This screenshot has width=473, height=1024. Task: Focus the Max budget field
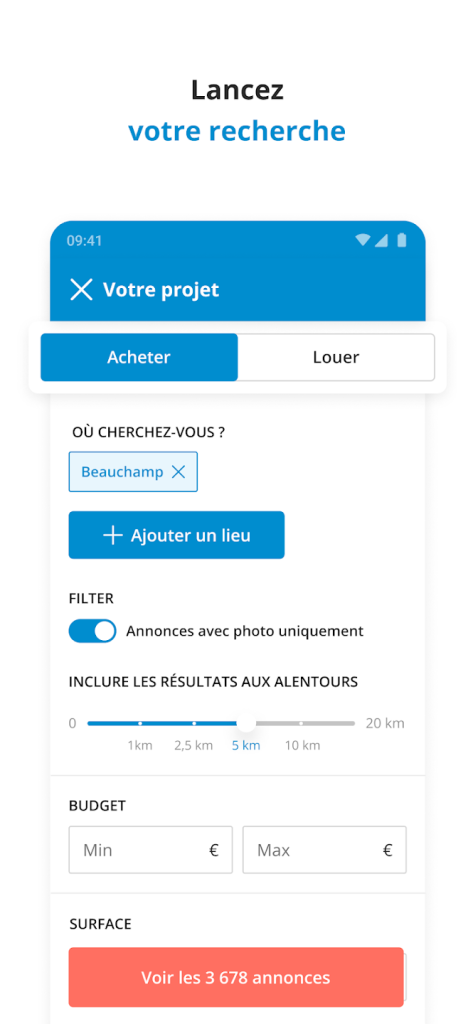324,850
